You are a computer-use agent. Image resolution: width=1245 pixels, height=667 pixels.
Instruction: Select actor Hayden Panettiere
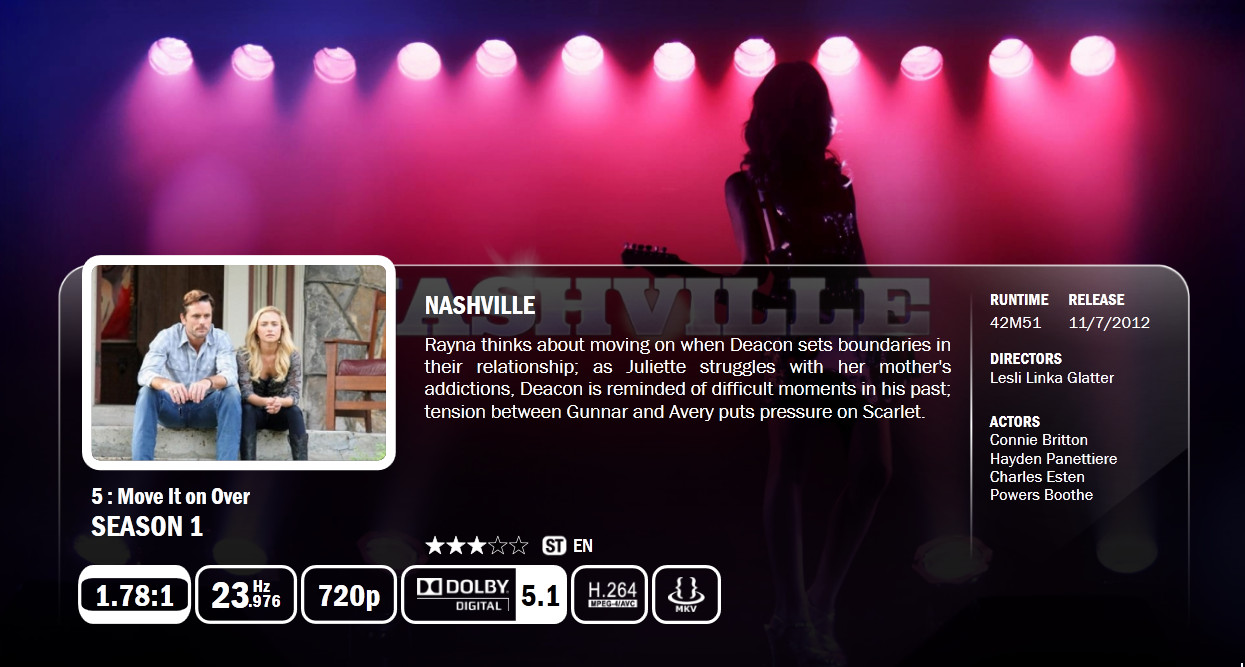[1054, 459]
